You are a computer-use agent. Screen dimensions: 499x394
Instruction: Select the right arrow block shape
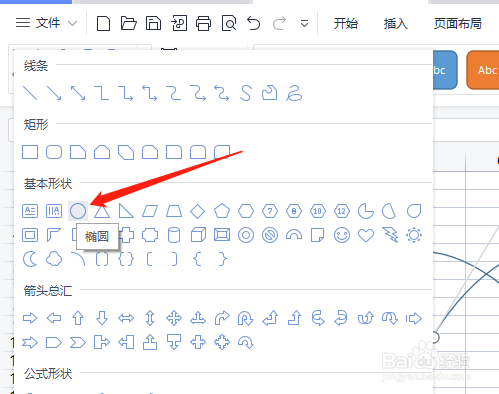(x=30, y=318)
